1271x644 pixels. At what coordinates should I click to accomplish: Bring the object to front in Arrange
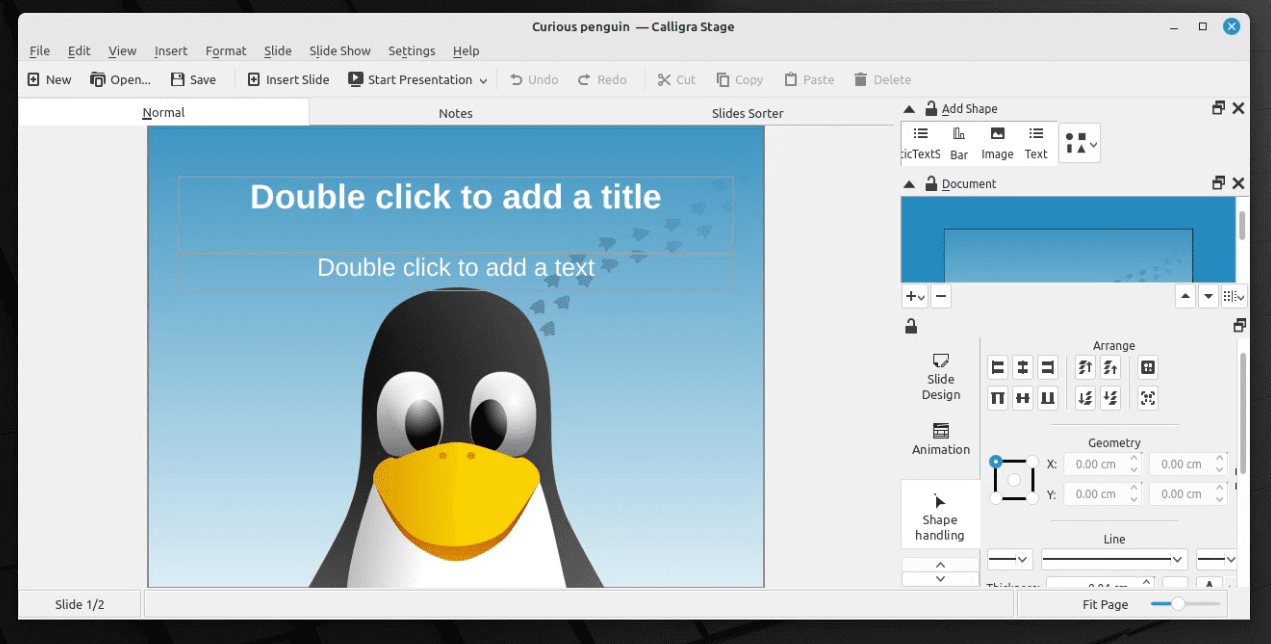(x=1085, y=368)
